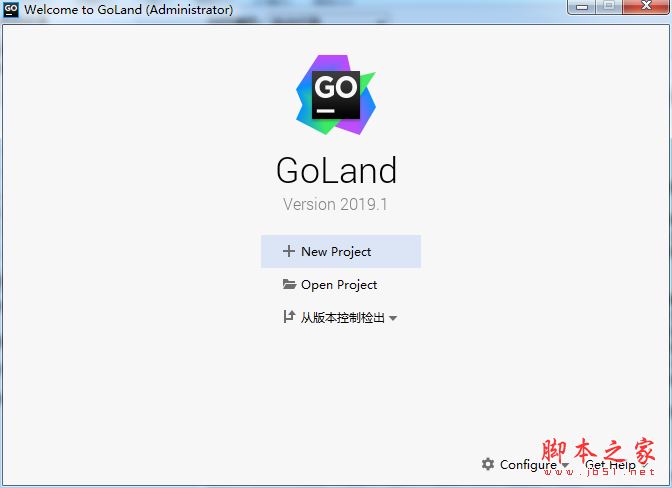Screen dimensions: 672x488
Task: Click the GoLand title bar icon
Action: [11, 9]
